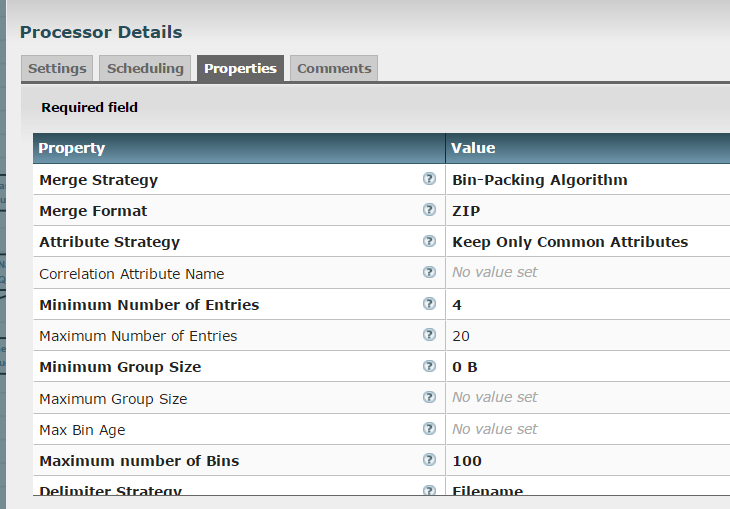This screenshot has height=509, width=730.
Task: Show help for Maximum number of Bins
Action: coord(429,460)
